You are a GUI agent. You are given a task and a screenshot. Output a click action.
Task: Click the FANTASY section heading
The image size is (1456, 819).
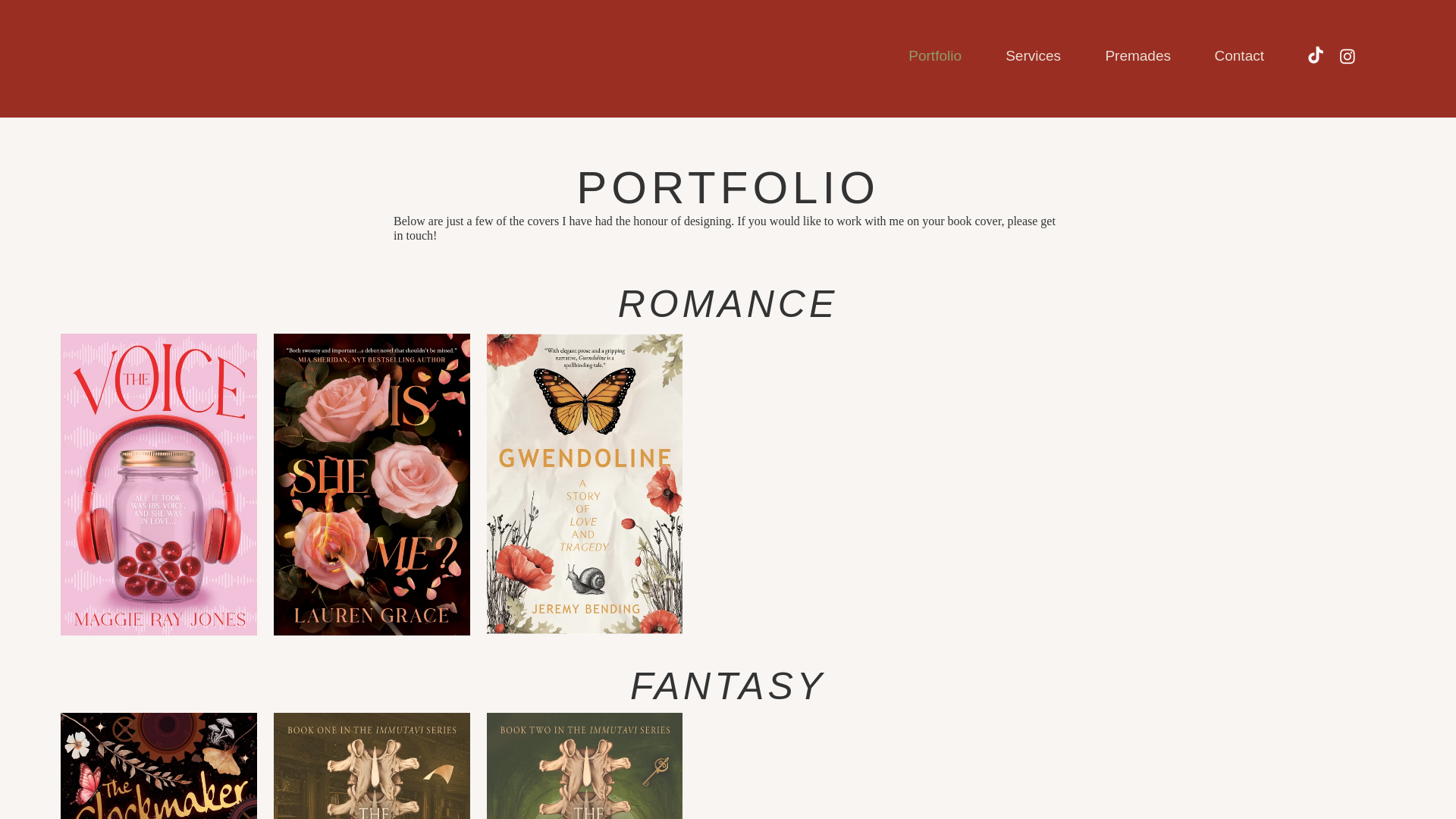point(727,686)
